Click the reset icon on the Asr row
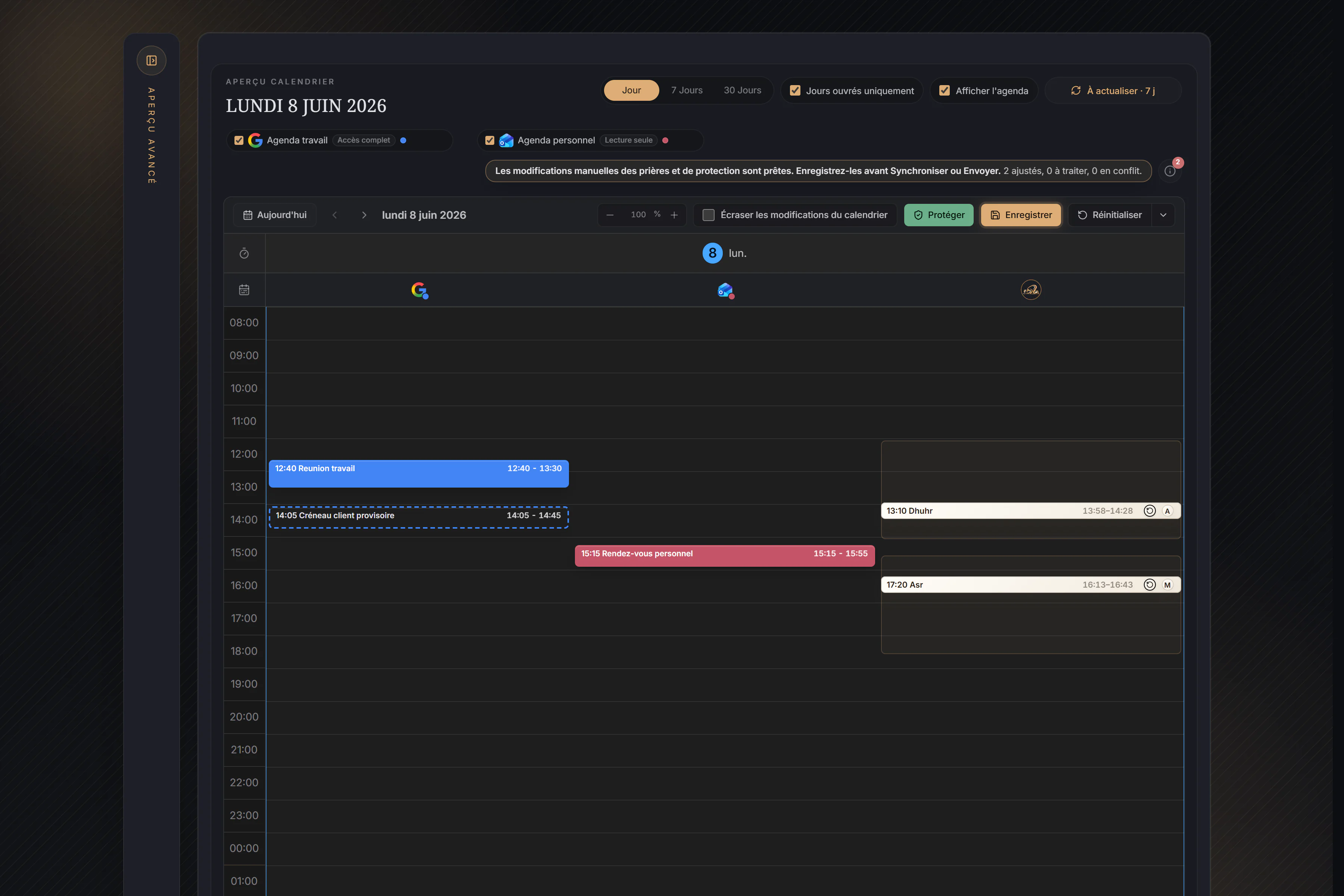This screenshot has height=896, width=1344. point(1150,585)
